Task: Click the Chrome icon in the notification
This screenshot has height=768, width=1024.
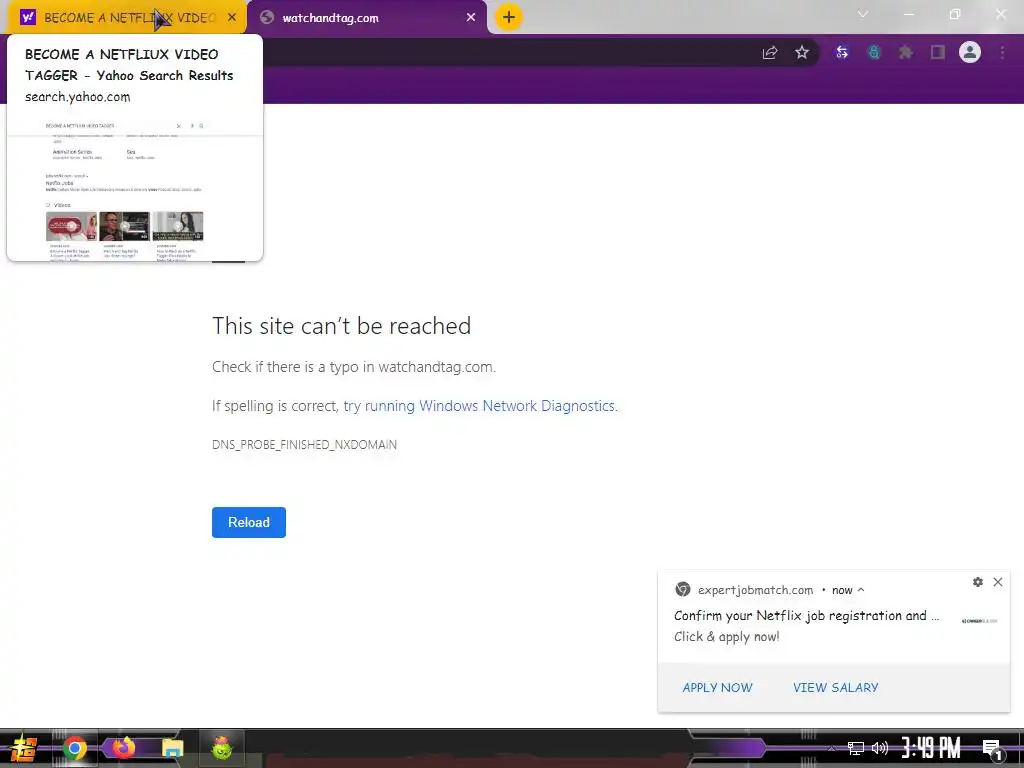Action: pos(682,589)
